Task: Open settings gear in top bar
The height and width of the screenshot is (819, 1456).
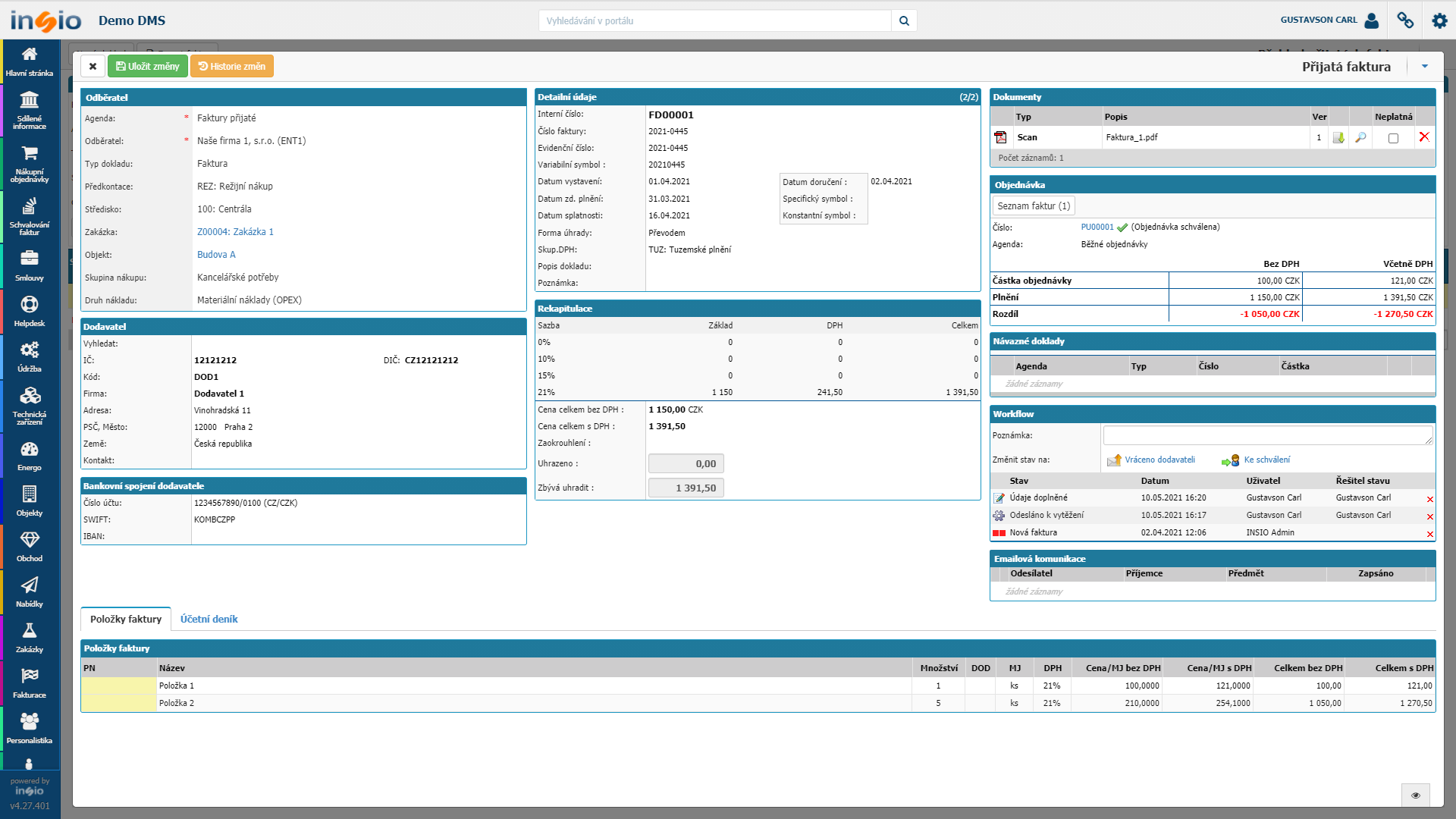Action: click(x=1439, y=20)
